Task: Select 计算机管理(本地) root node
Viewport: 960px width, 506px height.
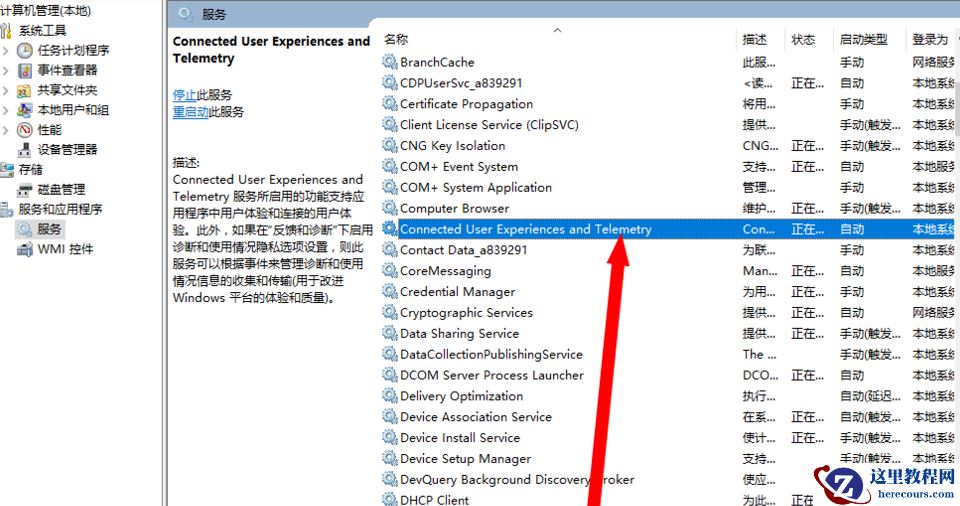Action: [45, 11]
